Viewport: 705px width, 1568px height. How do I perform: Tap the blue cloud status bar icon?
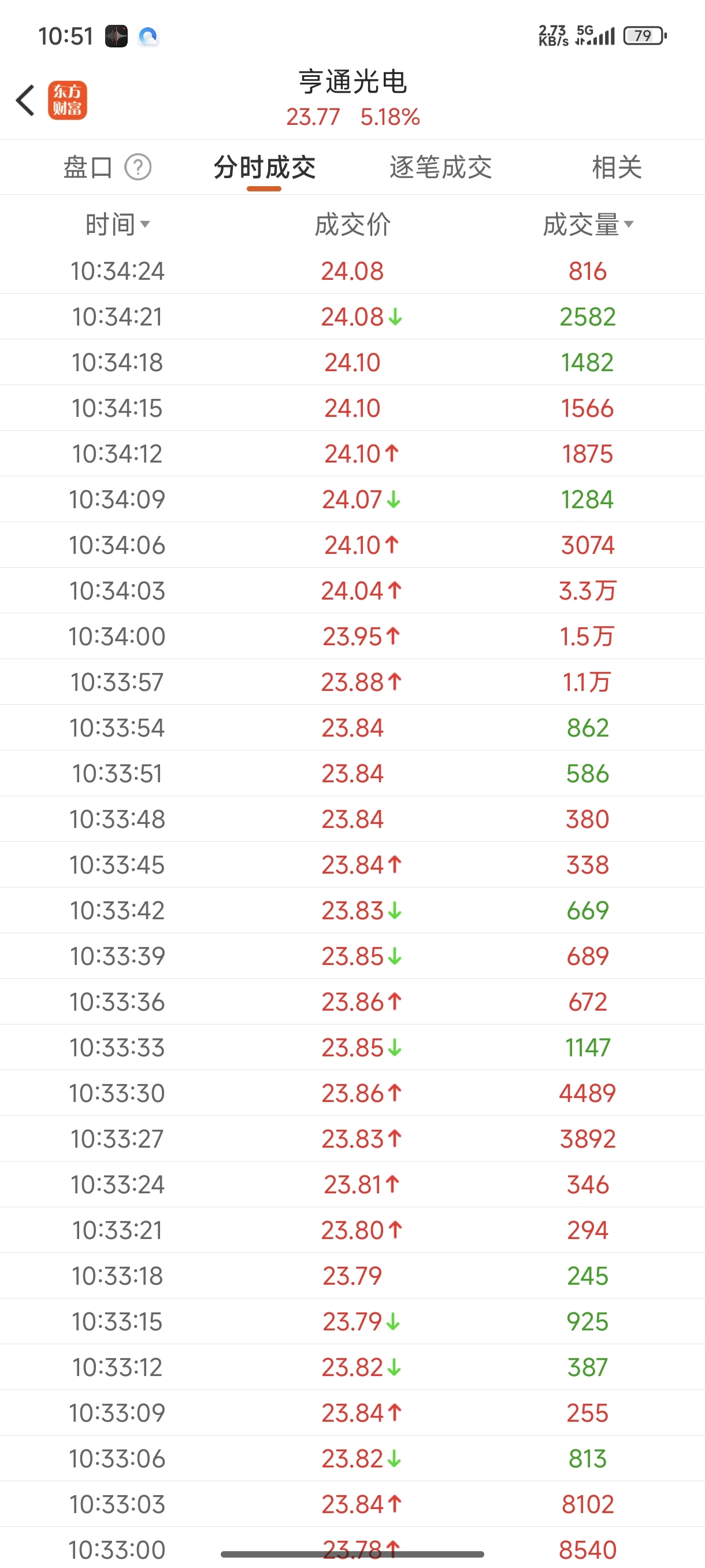(148, 36)
